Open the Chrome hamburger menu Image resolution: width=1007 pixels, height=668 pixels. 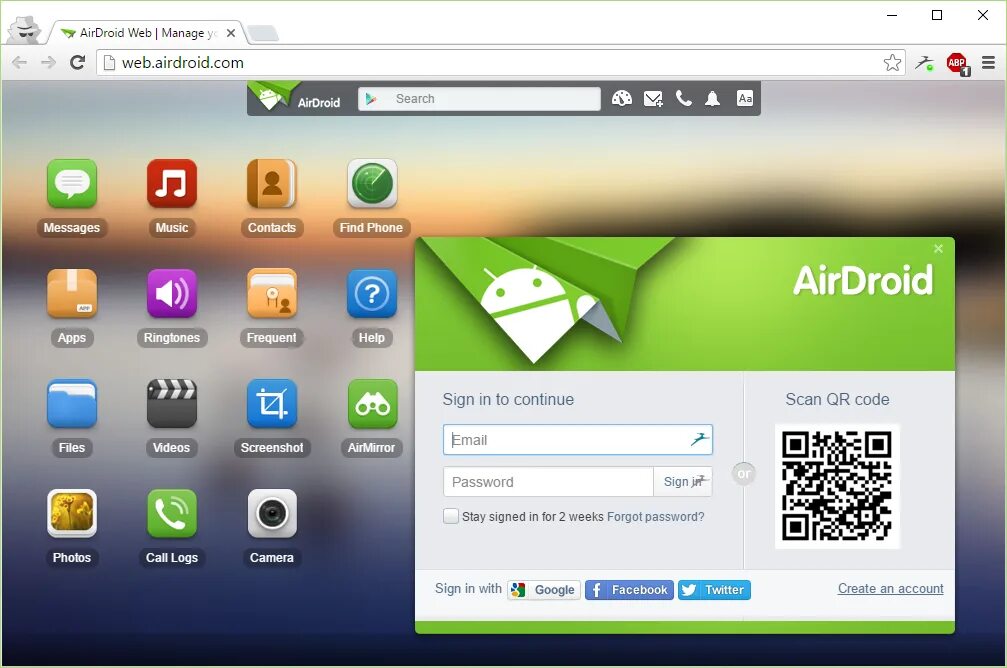coord(988,62)
